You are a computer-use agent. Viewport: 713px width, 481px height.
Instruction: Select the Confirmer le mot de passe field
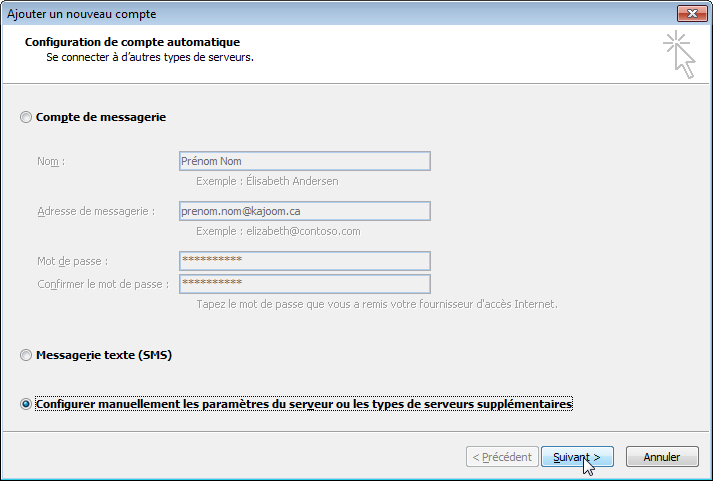(305, 284)
